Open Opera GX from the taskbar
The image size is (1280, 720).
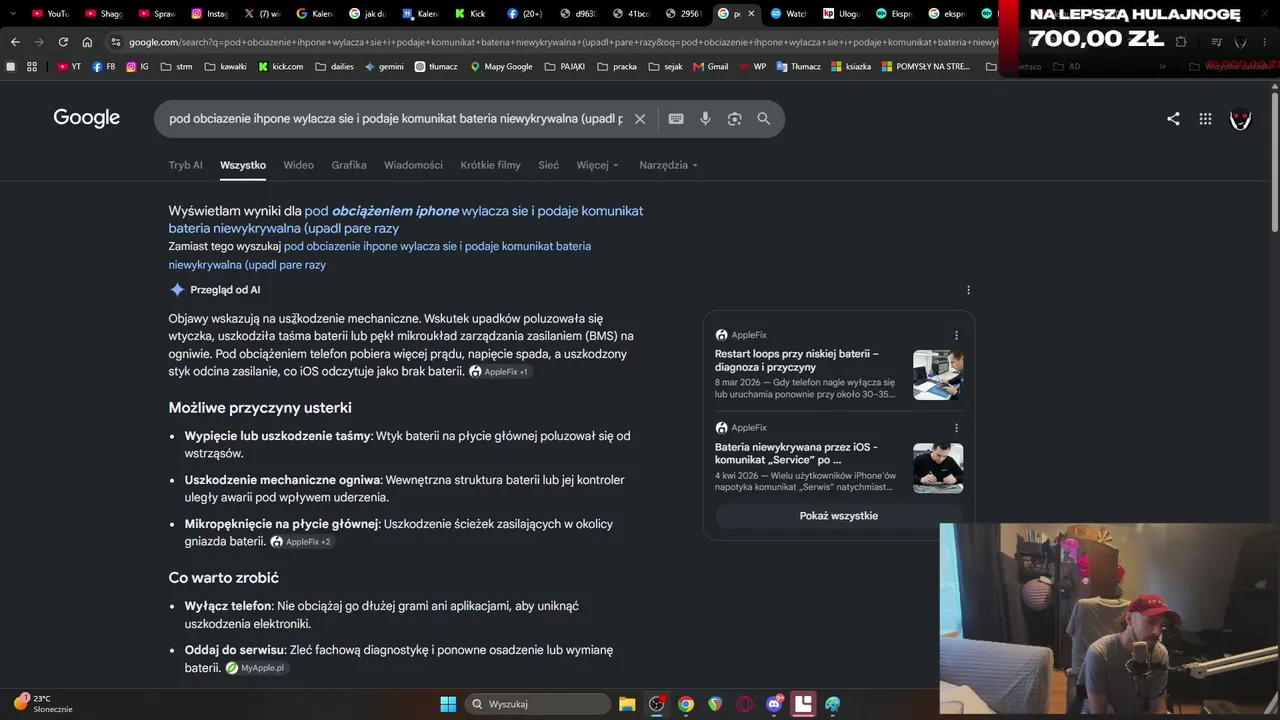[x=744, y=704]
